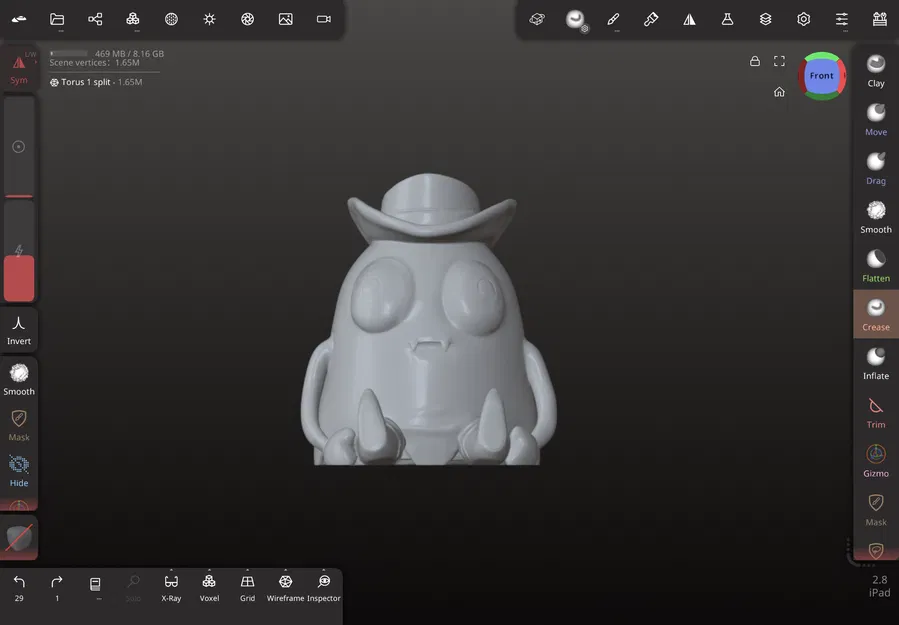
Task: Click the Front view navigation sphere
Action: tap(821, 75)
